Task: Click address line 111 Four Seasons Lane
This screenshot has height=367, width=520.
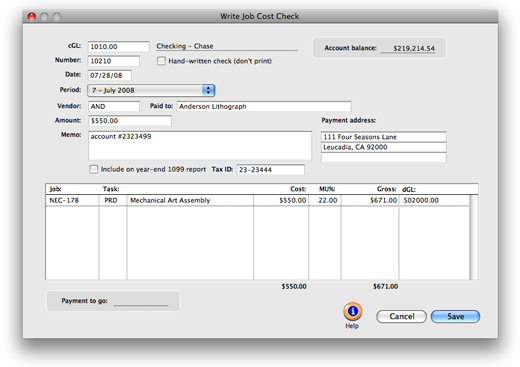Action: click(383, 137)
